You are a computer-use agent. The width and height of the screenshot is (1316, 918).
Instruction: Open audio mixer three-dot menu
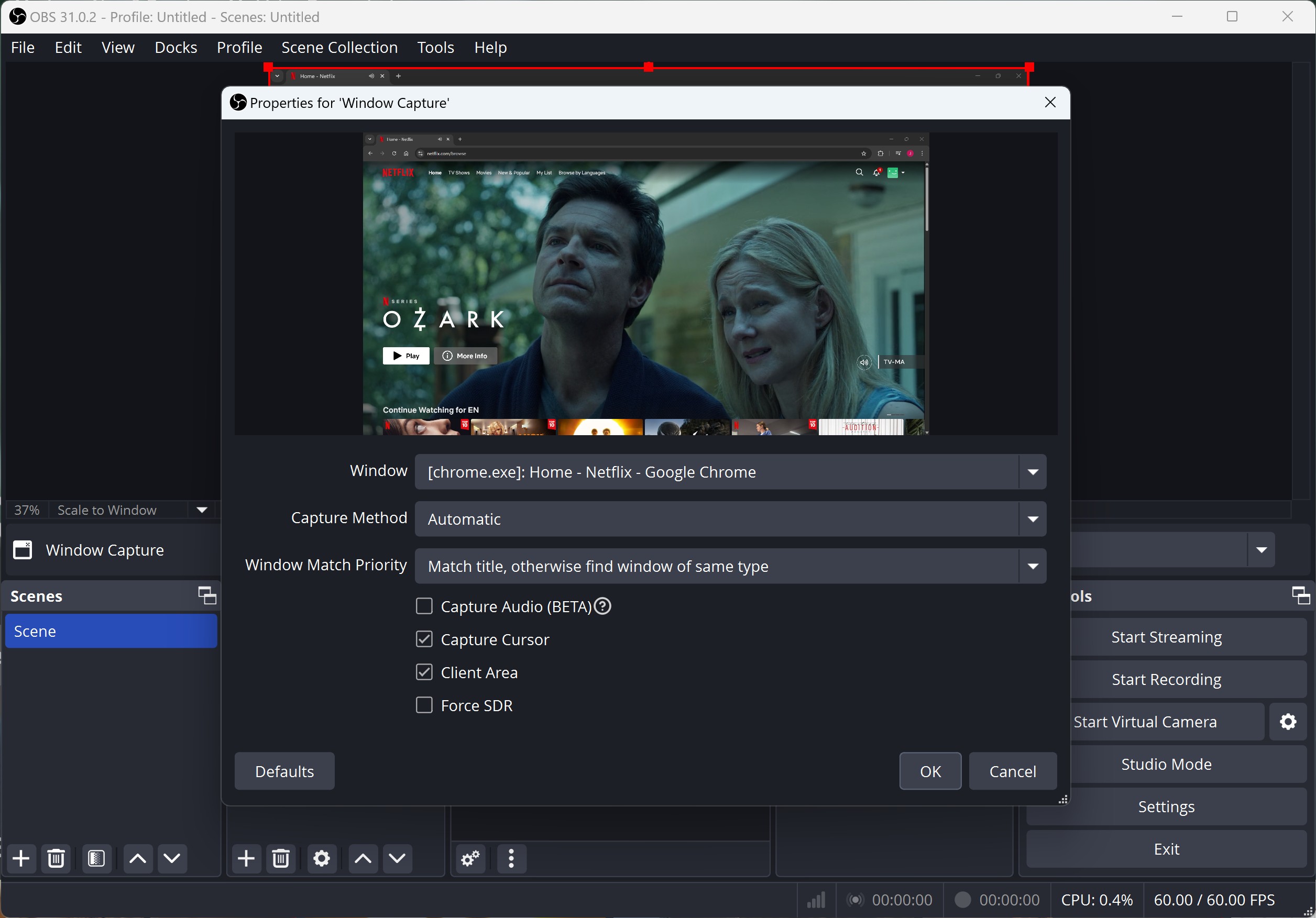tap(511, 858)
